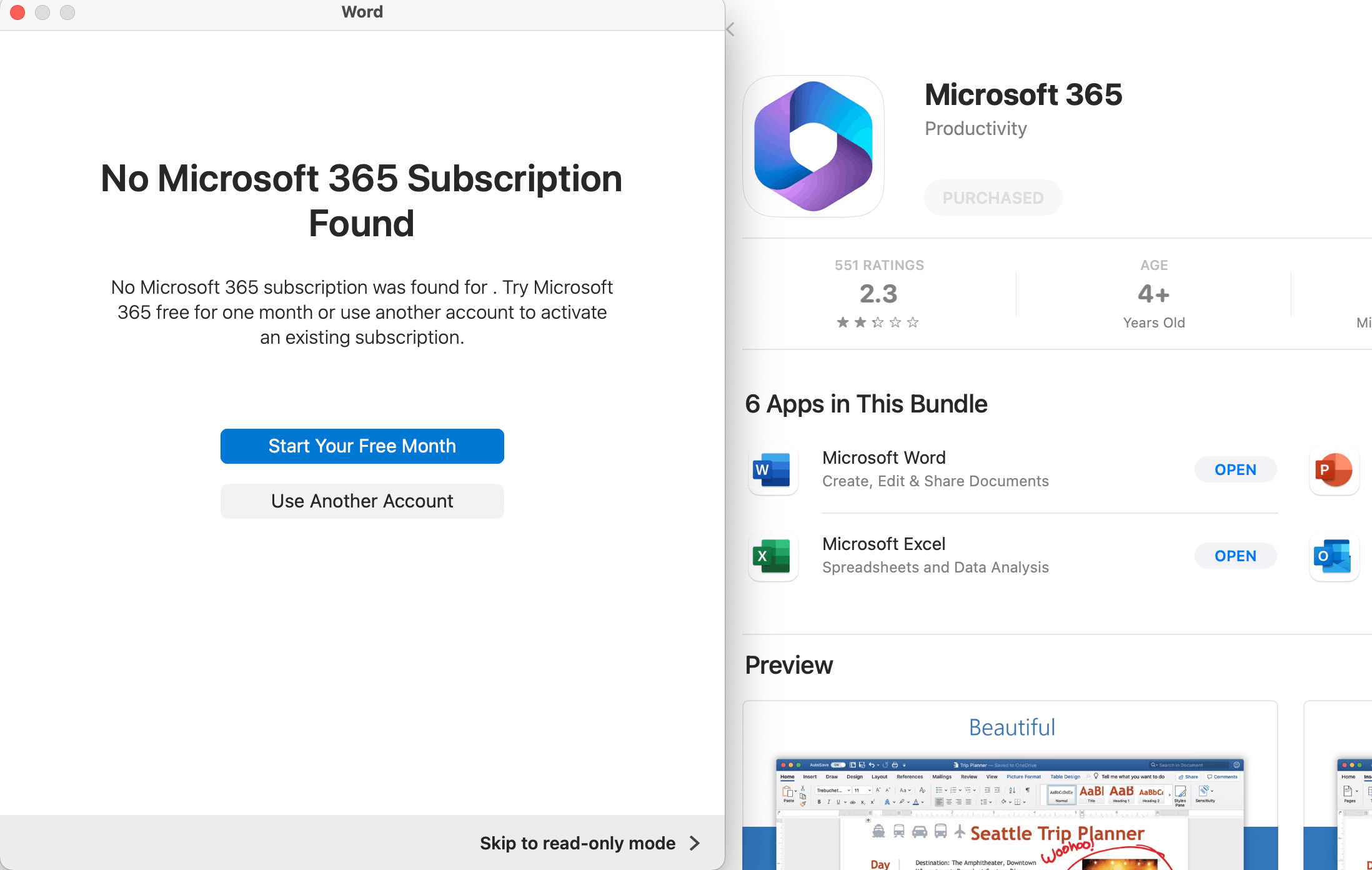This screenshot has width=1372, height=870.
Task: Open Microsoft Excel from bundle list
Action: click(x=1235, y=556)
